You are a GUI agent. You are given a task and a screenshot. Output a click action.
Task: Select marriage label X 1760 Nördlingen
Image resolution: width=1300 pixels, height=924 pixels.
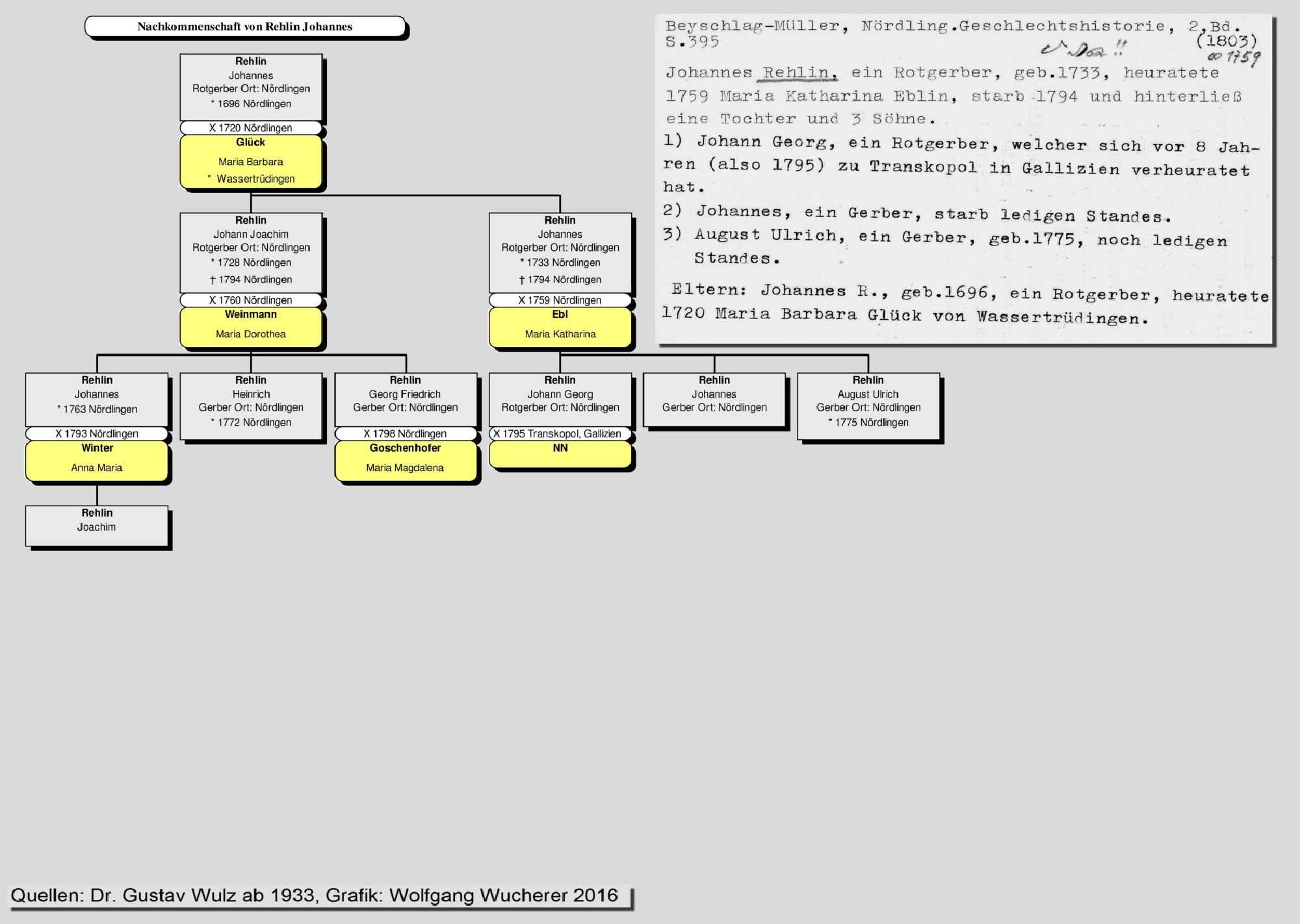tap(251, 300)
